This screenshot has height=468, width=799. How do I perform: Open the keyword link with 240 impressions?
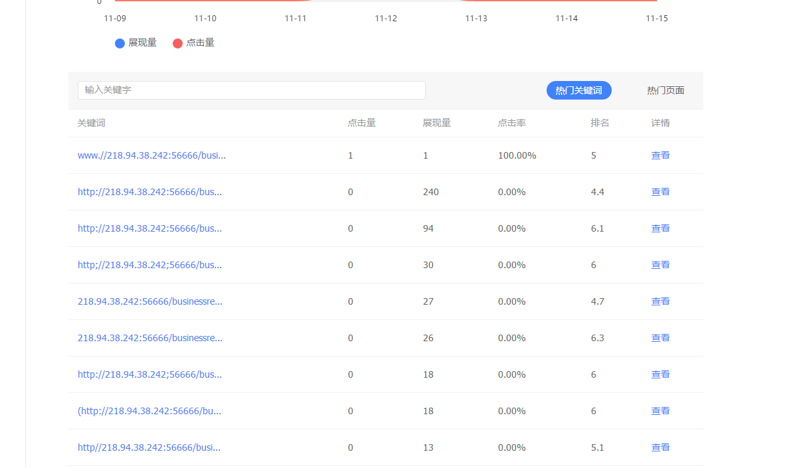pos(149,192)
